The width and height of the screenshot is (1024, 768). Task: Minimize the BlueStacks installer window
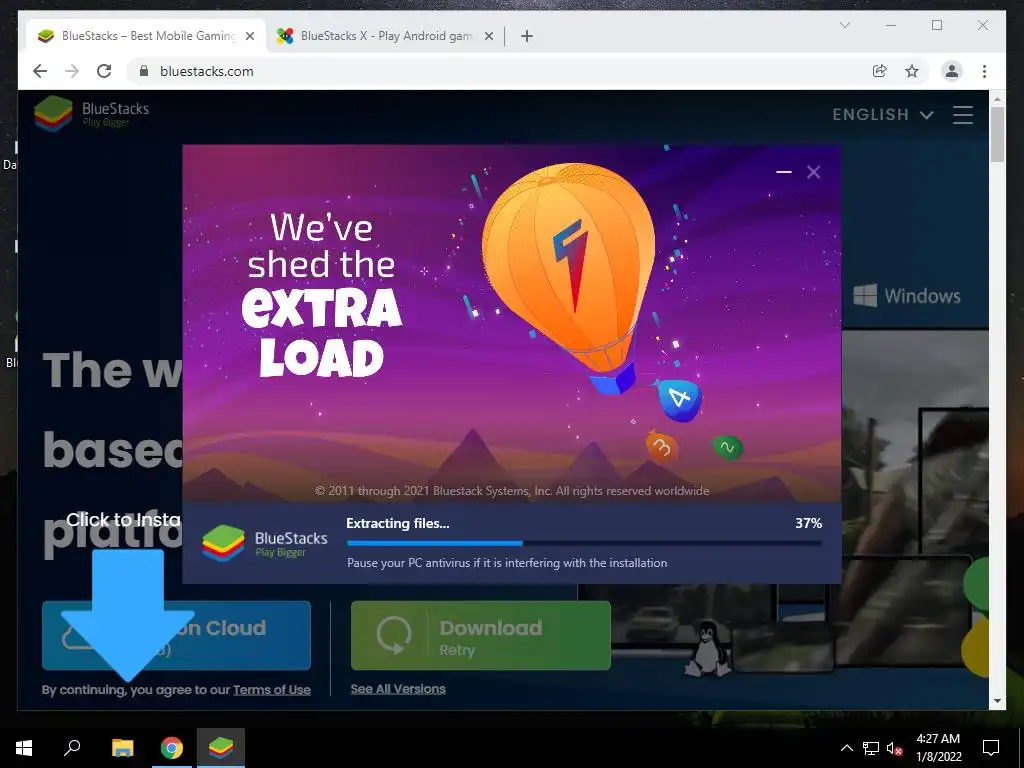click(784, 172)
